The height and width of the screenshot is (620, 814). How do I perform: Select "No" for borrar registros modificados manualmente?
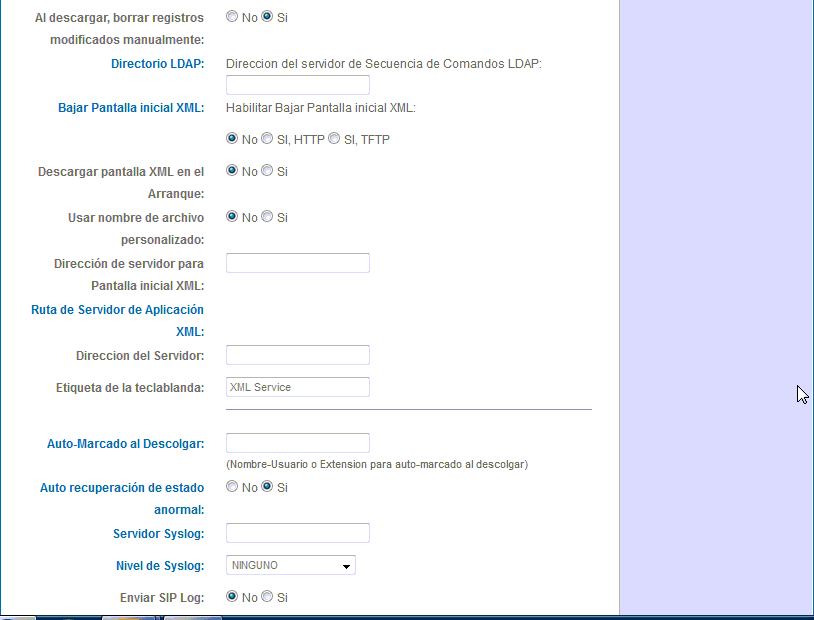pyautogui.click(x=232, y=16)
